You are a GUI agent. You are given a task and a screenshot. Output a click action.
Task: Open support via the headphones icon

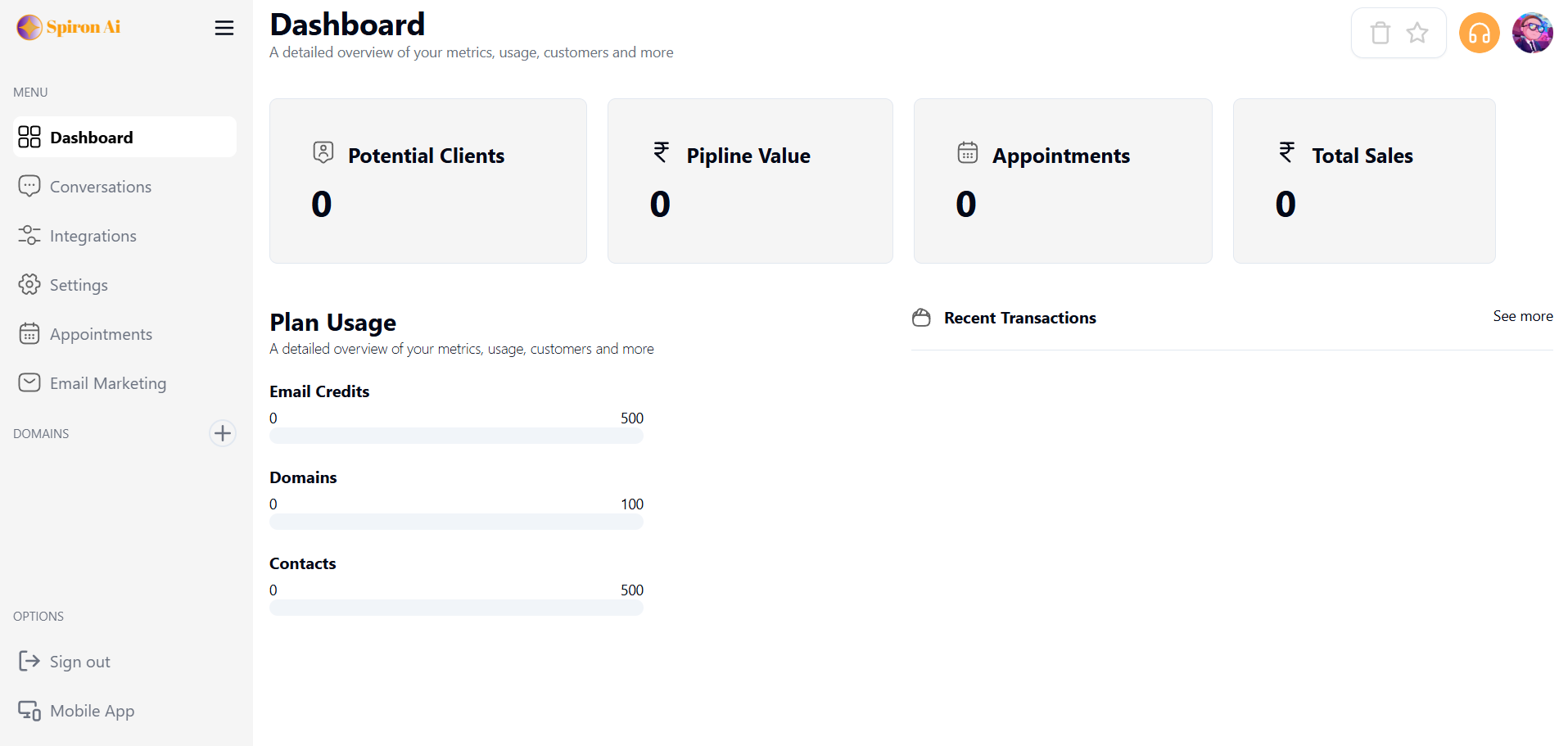(1479, 33)
